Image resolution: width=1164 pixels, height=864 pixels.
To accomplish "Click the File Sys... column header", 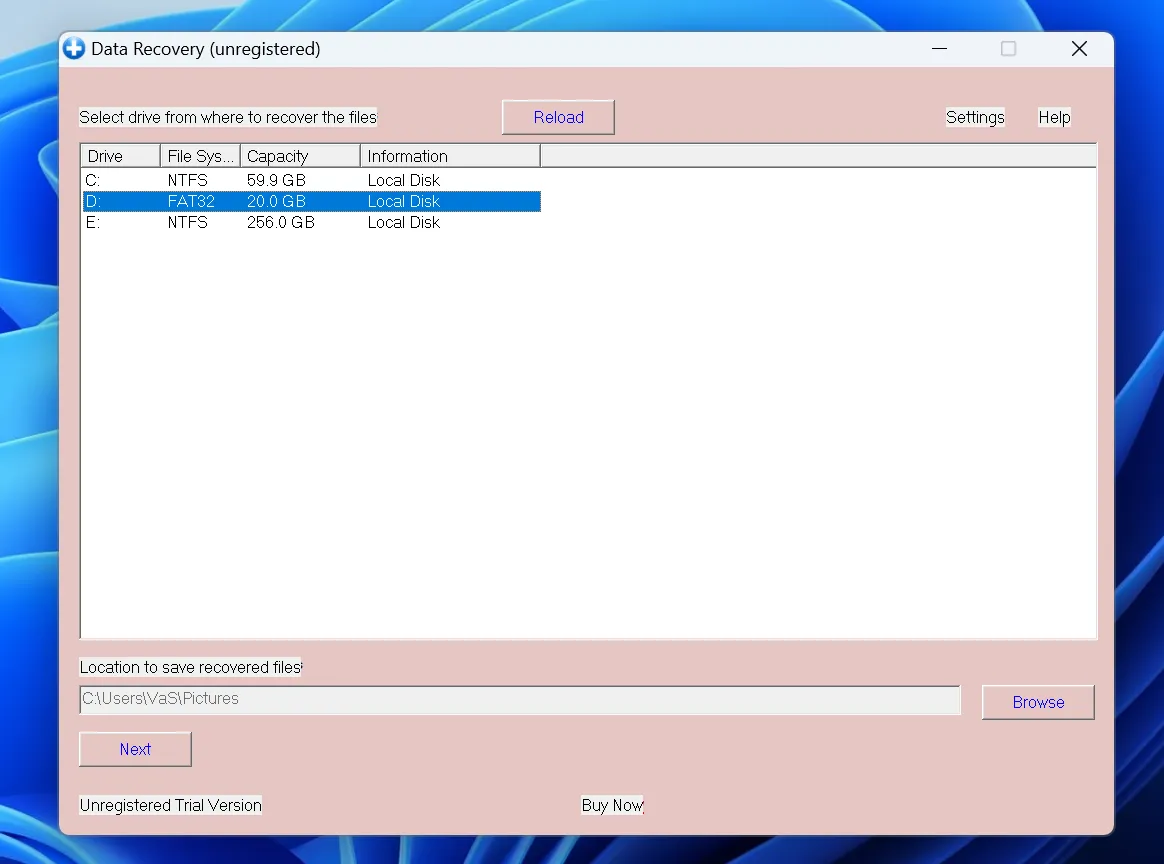I will tap(200, 157).
